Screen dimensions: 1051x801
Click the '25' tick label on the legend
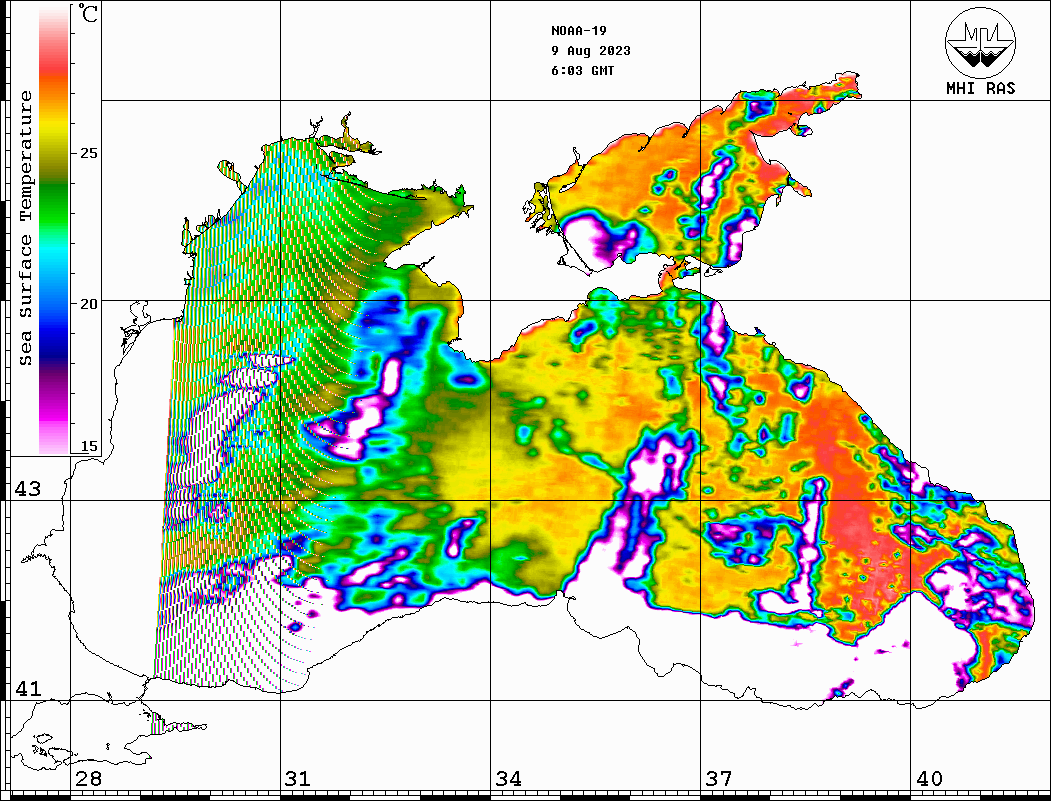point(88,153)
